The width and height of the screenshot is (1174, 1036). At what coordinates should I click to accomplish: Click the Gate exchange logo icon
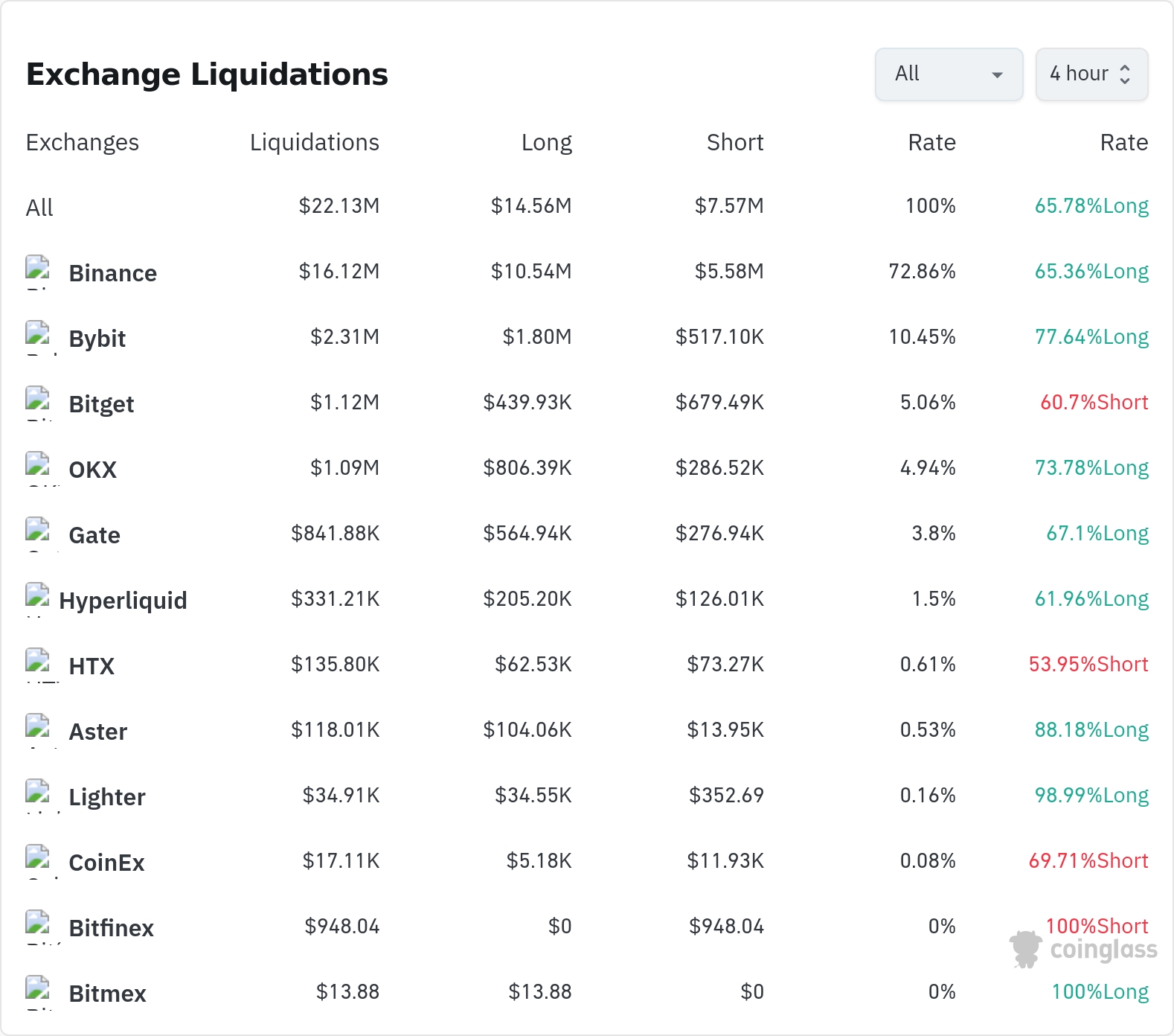click(37, 534)
